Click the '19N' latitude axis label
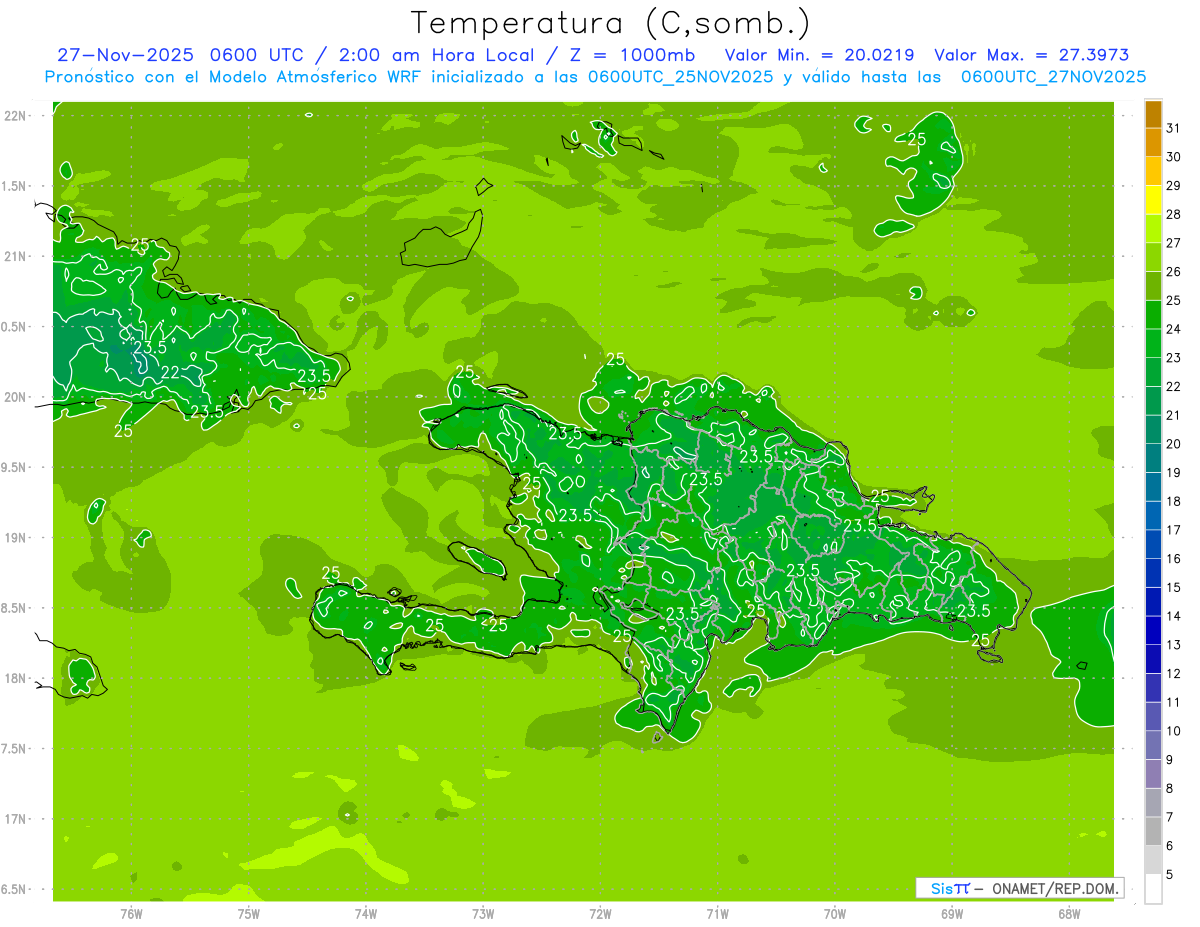The width and height of the screenshot is (1200, 927). (x=14, y=538)
